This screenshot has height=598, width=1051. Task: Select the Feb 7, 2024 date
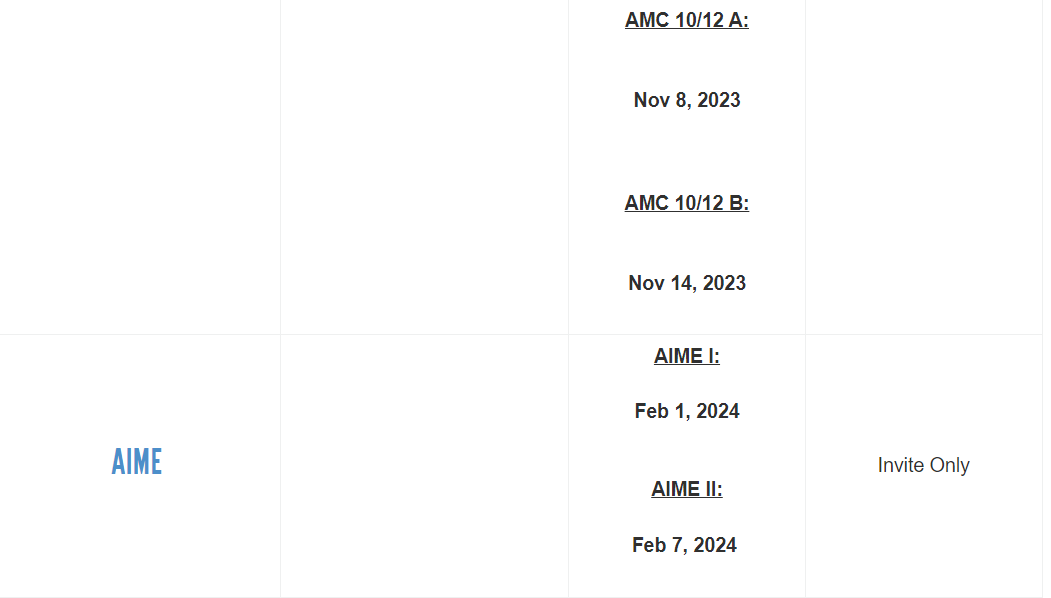684,545
